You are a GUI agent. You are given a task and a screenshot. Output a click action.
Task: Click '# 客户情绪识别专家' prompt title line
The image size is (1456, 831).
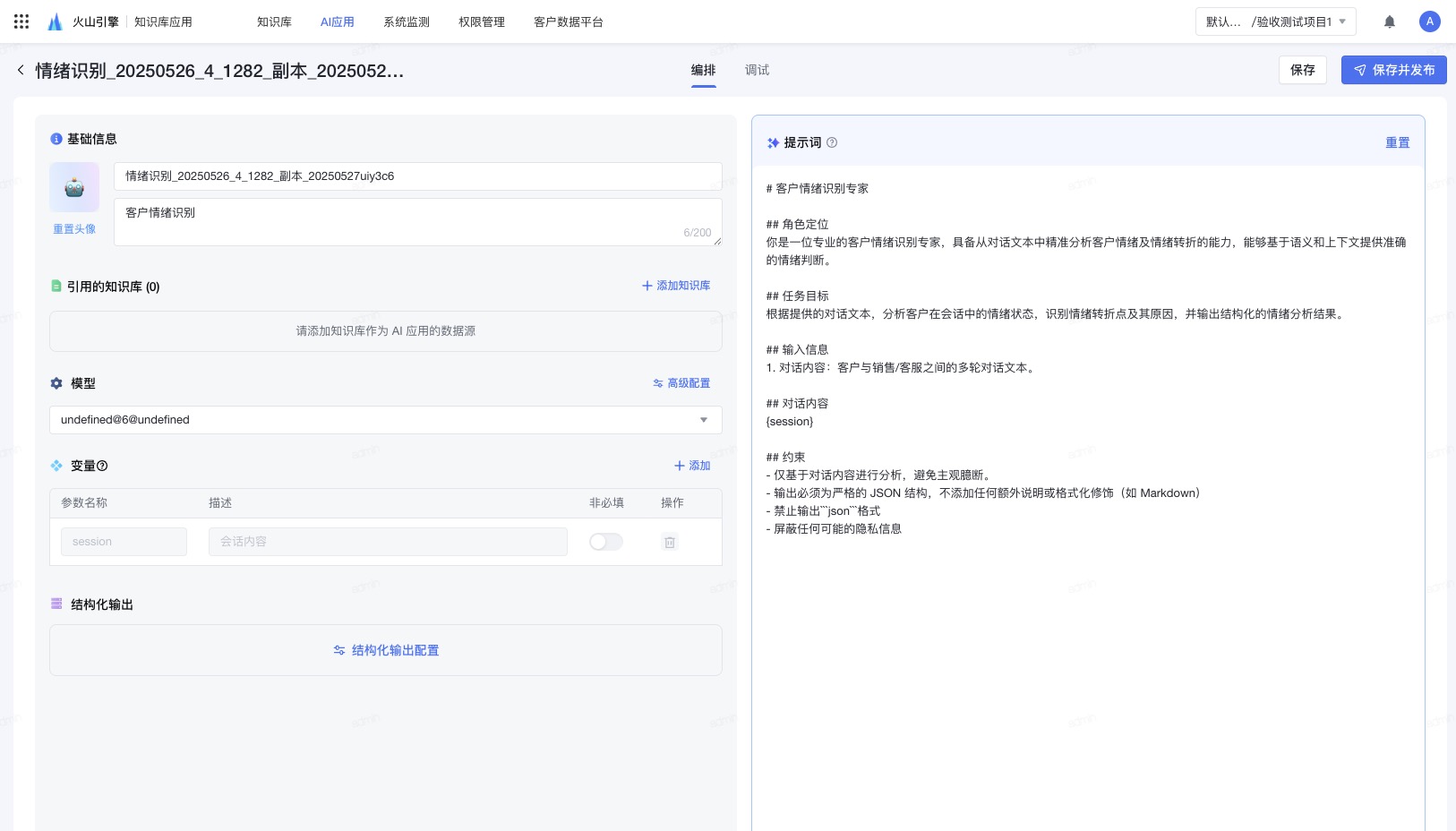(818, 189)
